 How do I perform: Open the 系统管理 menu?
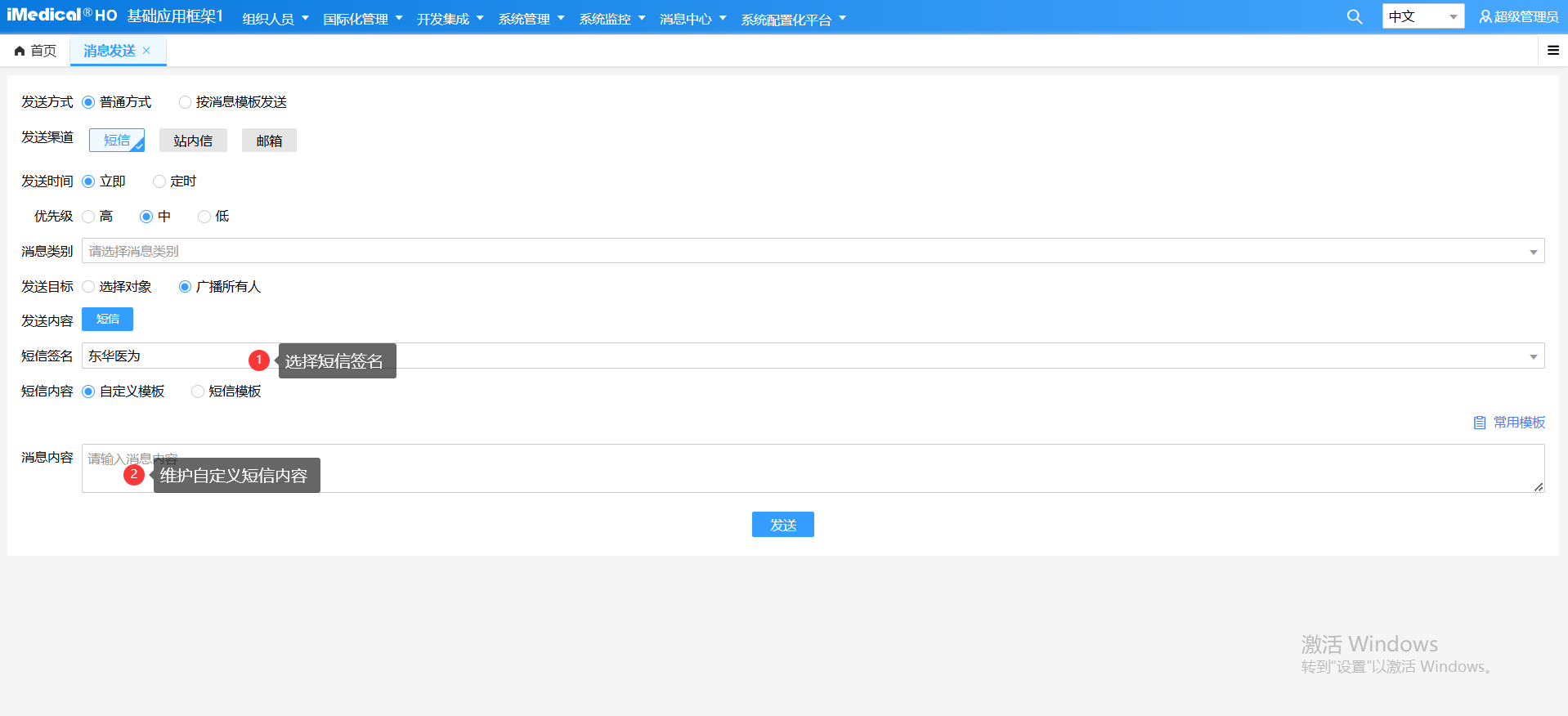coord(531,19)
